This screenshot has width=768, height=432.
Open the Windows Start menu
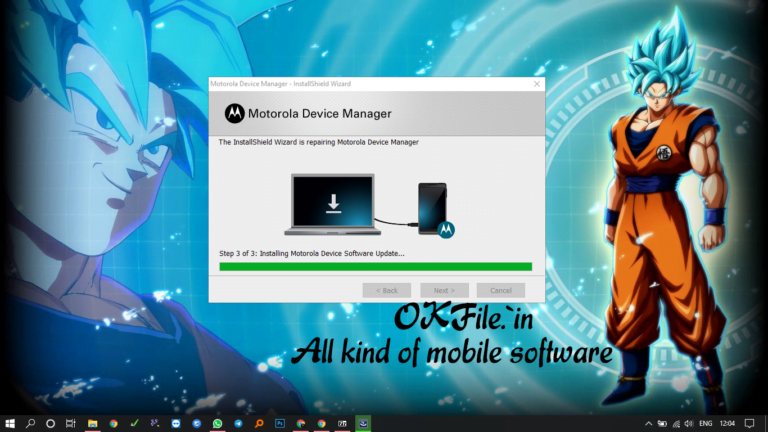pos(10,423)
